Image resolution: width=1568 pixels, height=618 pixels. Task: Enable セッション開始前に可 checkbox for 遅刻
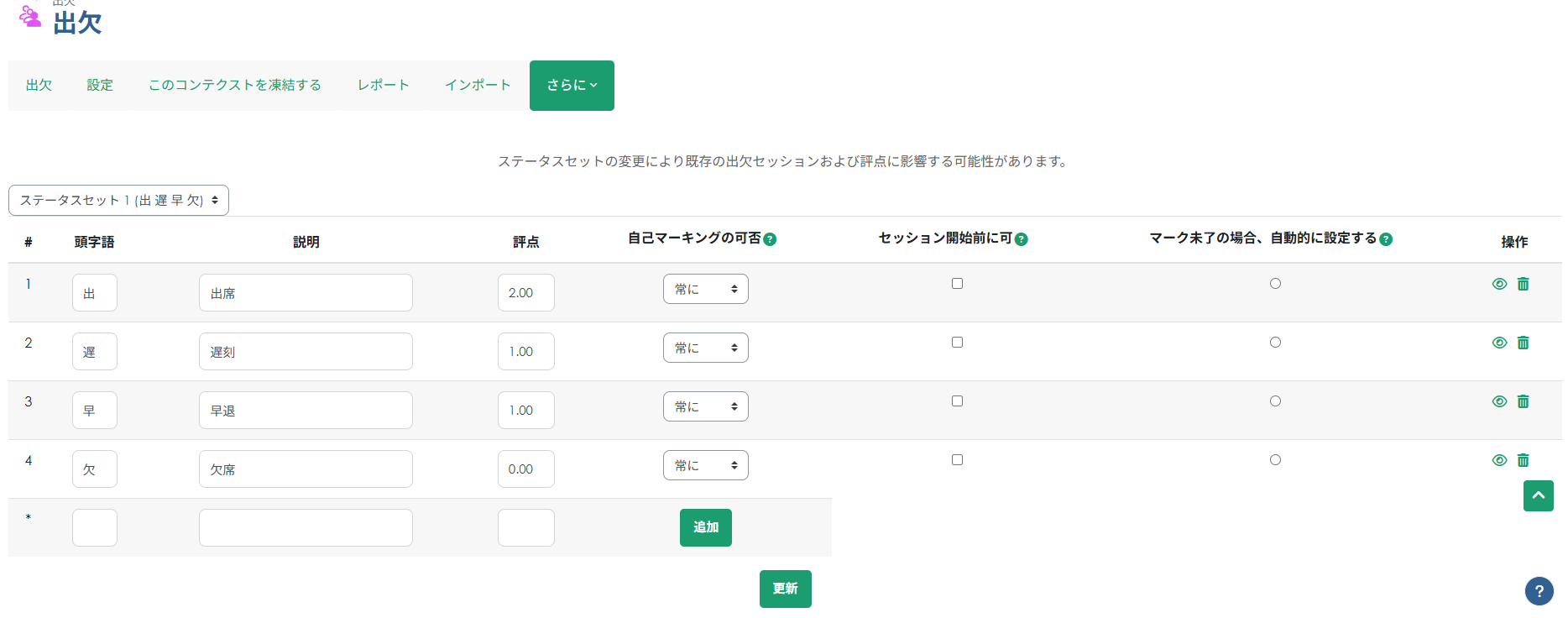tap(957, 343)
